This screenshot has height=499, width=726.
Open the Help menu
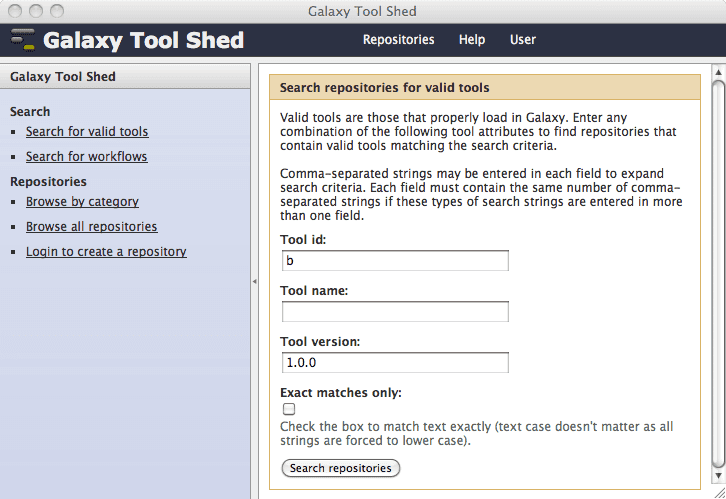click(472, 40)
